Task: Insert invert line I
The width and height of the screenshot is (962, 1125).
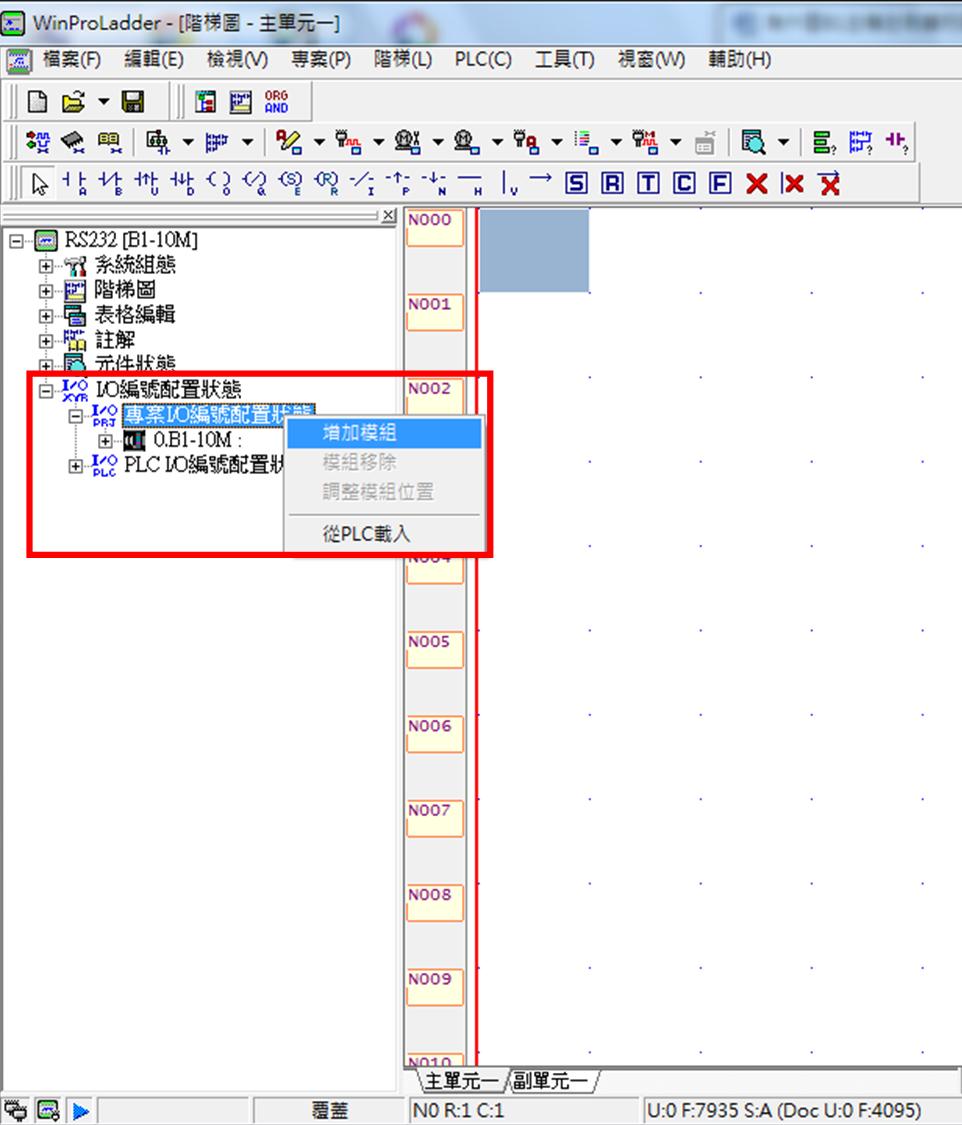Action: coord(362,184)
